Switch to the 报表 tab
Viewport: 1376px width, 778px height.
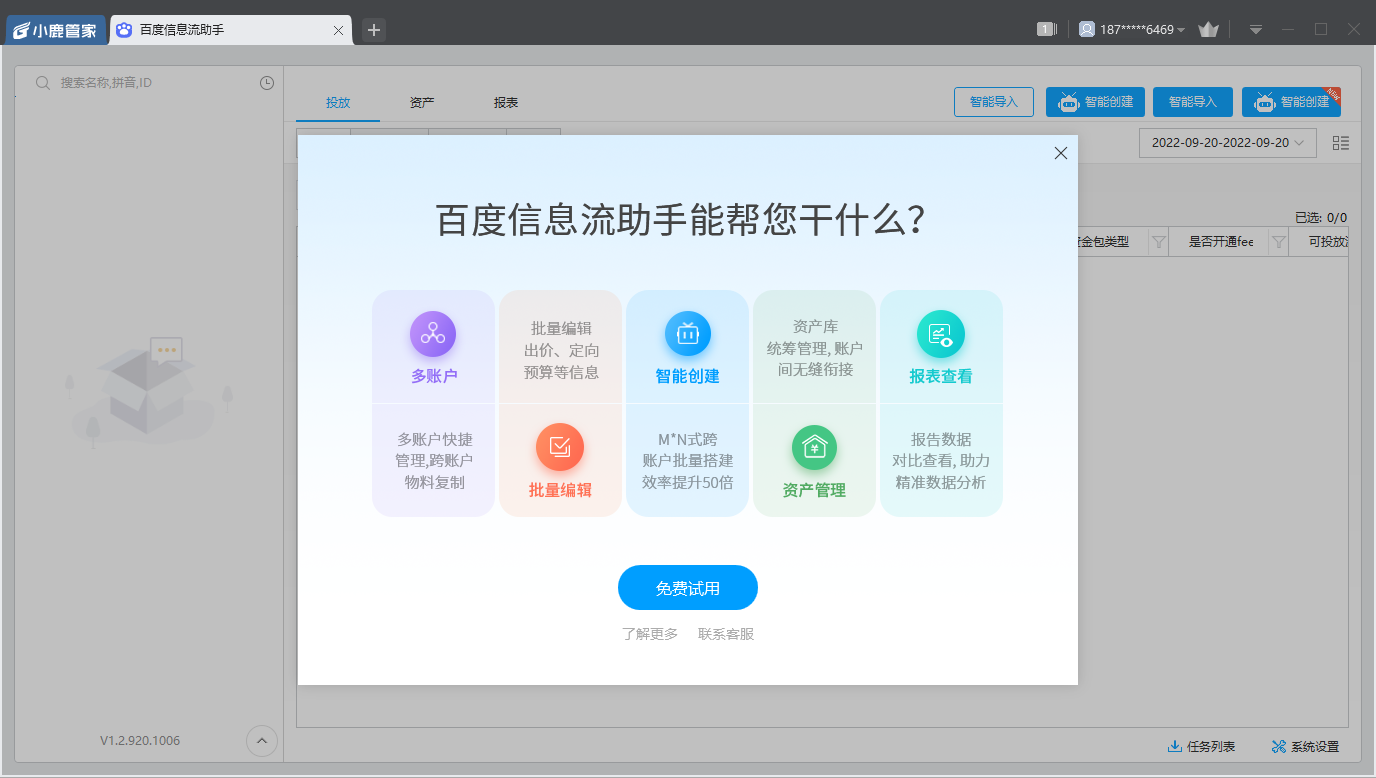(x=506, y=102)
